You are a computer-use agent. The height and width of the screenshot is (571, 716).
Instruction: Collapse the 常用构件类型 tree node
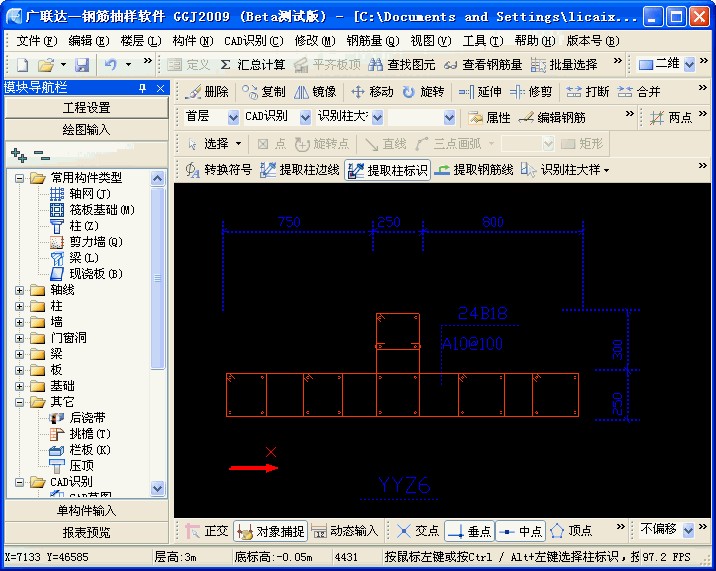point(20,178)
